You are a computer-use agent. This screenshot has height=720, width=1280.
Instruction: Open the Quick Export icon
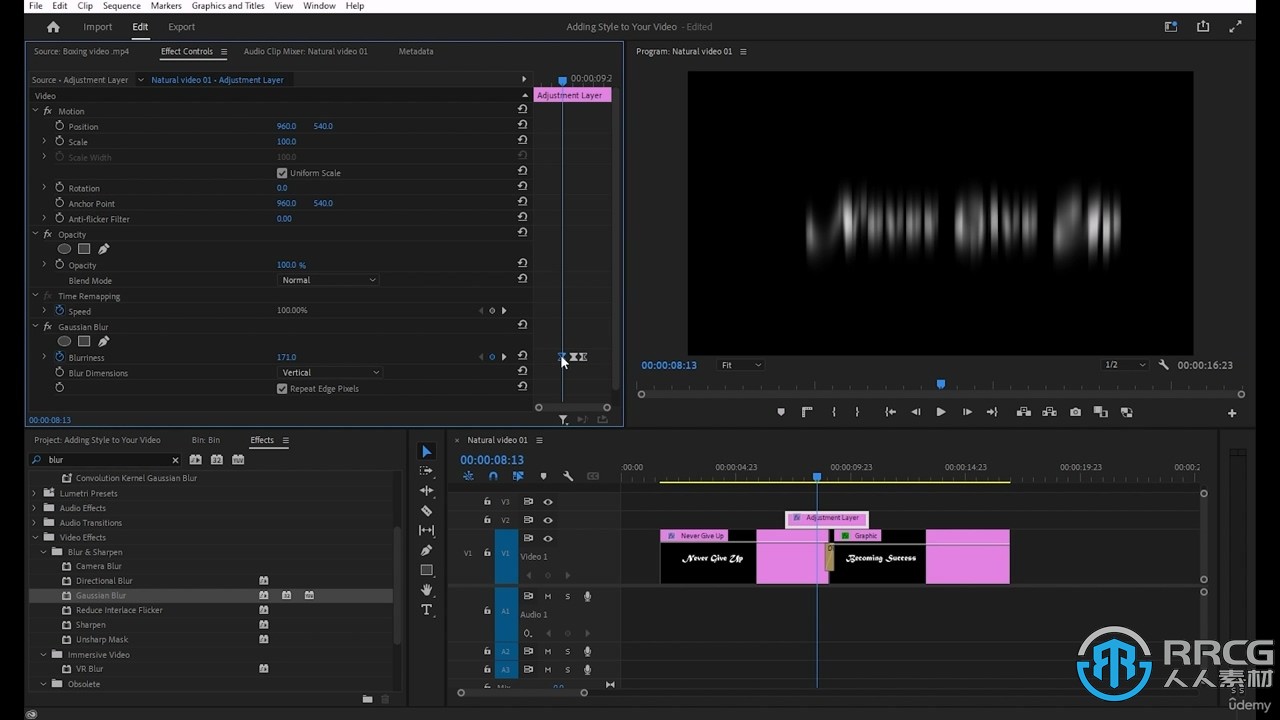(x=1203, y=27)
